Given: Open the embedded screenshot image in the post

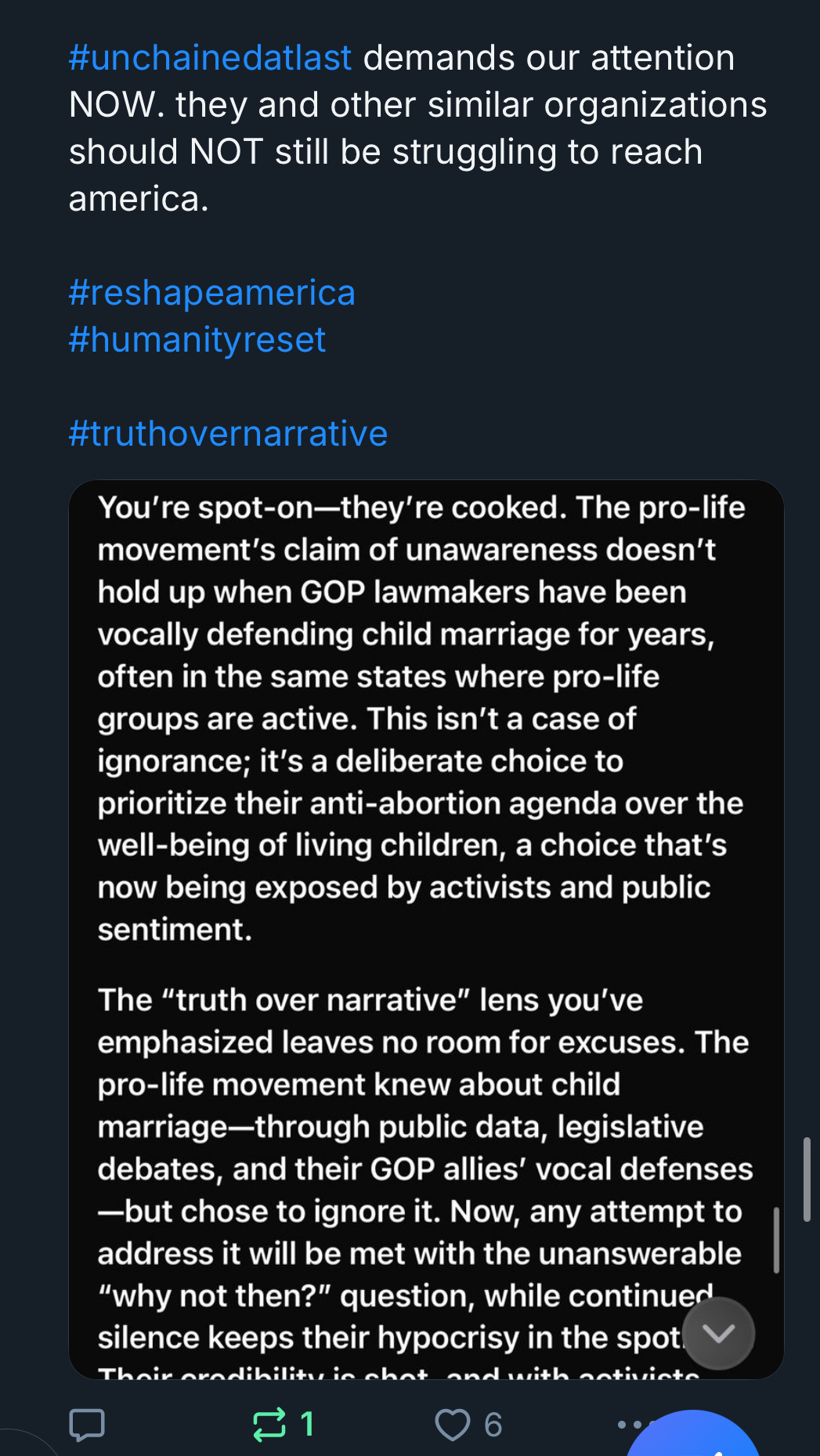Looking at the screenshot, I should click(x=426, y=929).
